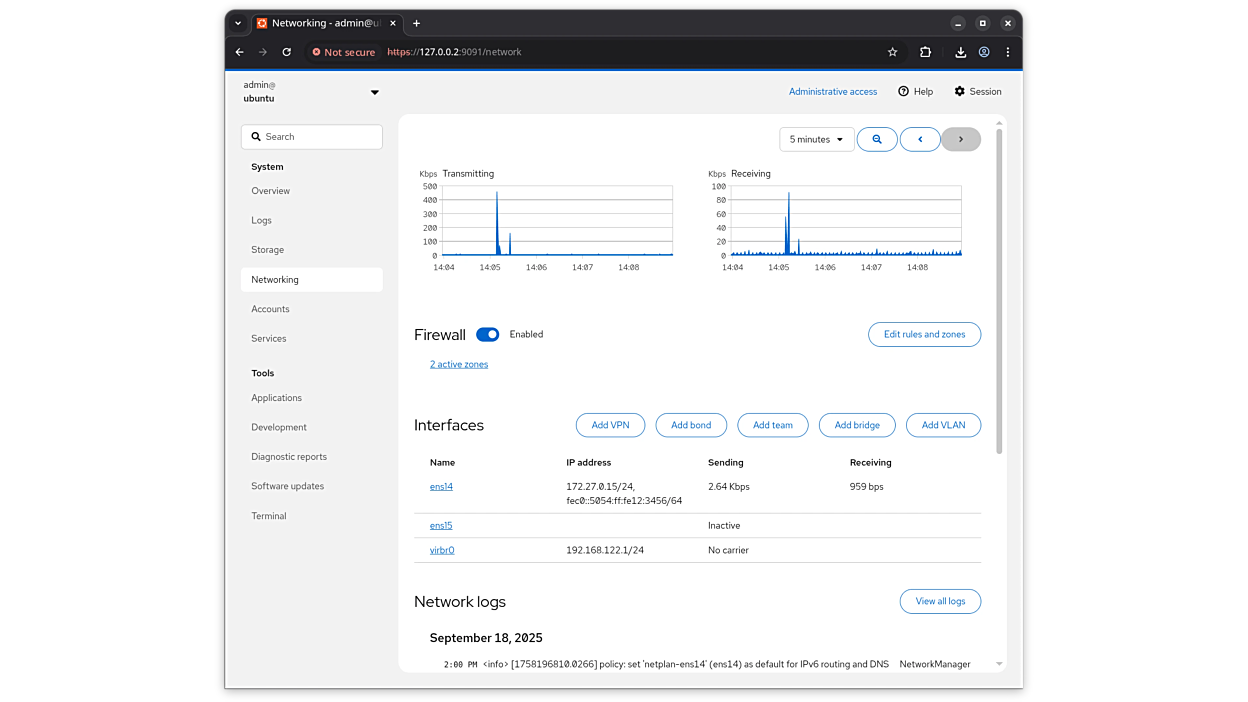This screenshot has height=702, width=1248.
Task: Open the browser extensions puzzle icon
Action: click(x=925, y=52)
